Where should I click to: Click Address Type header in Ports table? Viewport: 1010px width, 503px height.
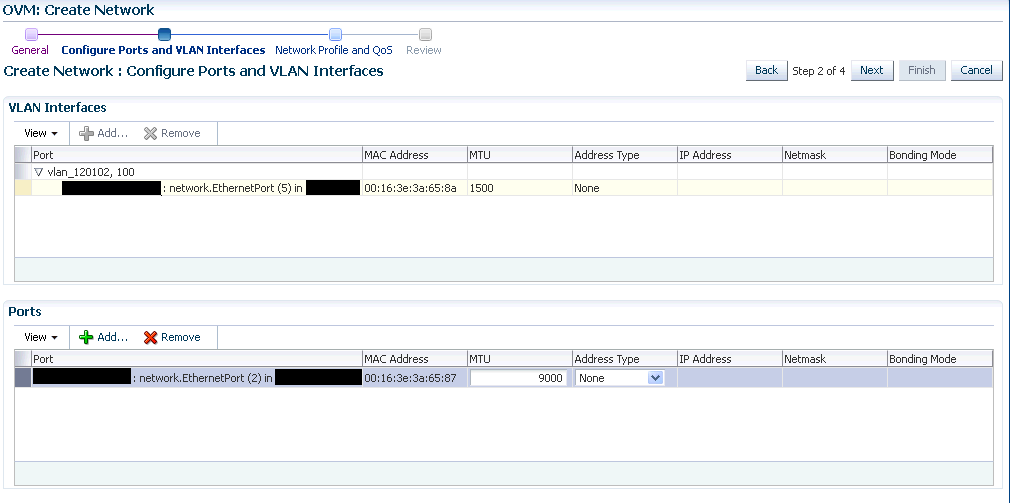625,359
